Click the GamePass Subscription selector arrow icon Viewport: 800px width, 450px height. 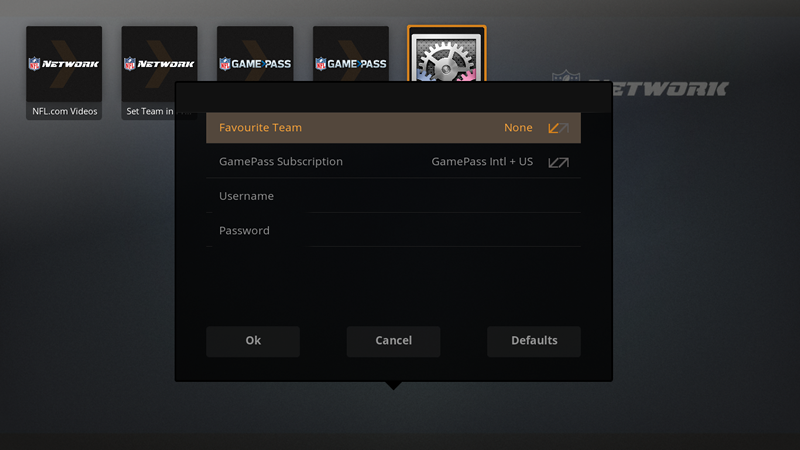558,162
